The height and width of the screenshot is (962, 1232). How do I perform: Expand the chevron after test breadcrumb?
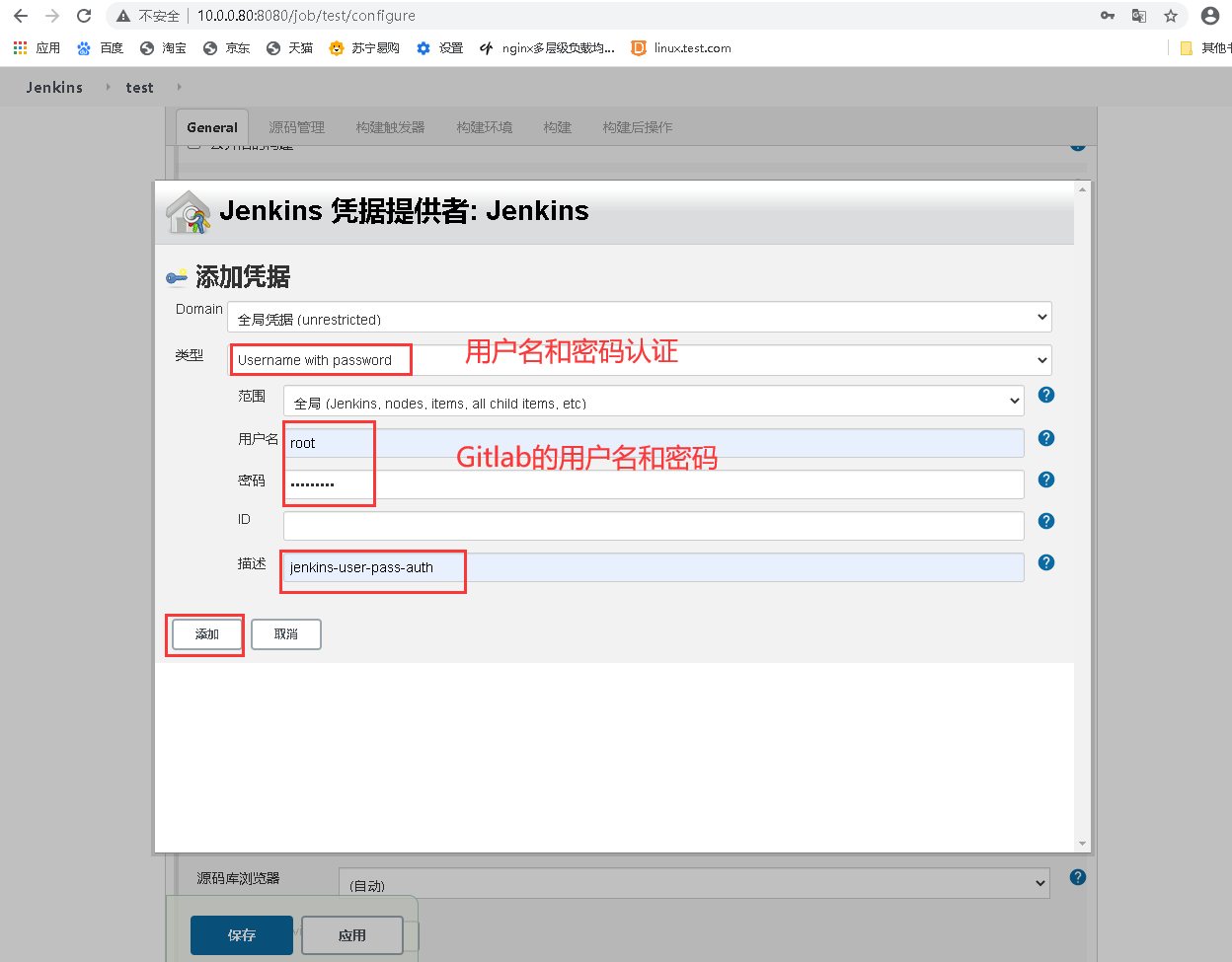179,87
